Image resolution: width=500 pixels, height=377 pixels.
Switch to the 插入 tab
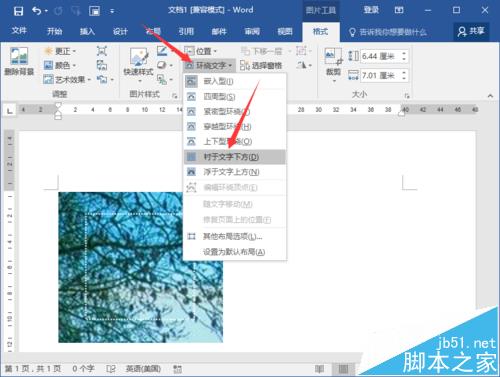pyautogui.click(x=87, y=32)
